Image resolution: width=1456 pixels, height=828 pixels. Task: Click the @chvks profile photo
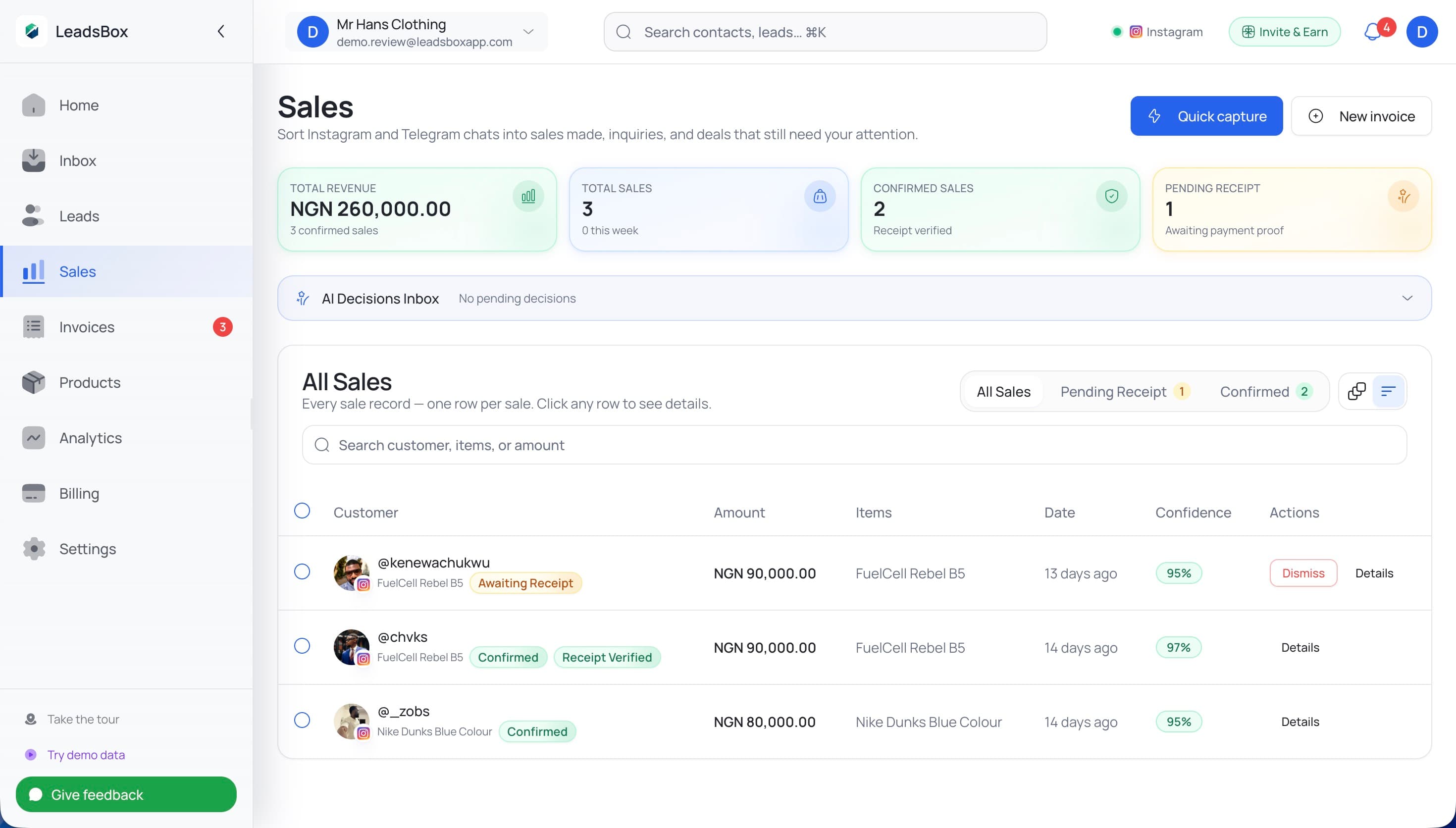351,647
